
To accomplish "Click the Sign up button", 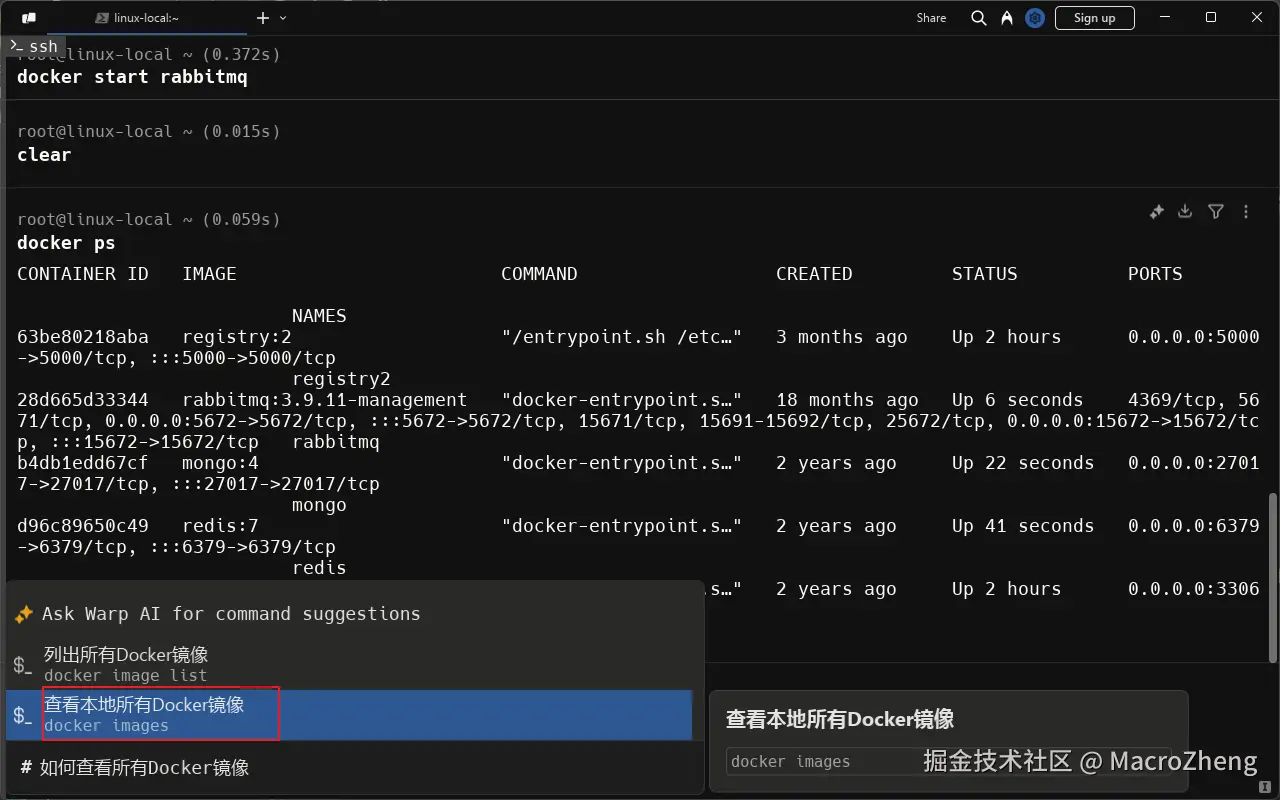I will (x=1094, y=18).
